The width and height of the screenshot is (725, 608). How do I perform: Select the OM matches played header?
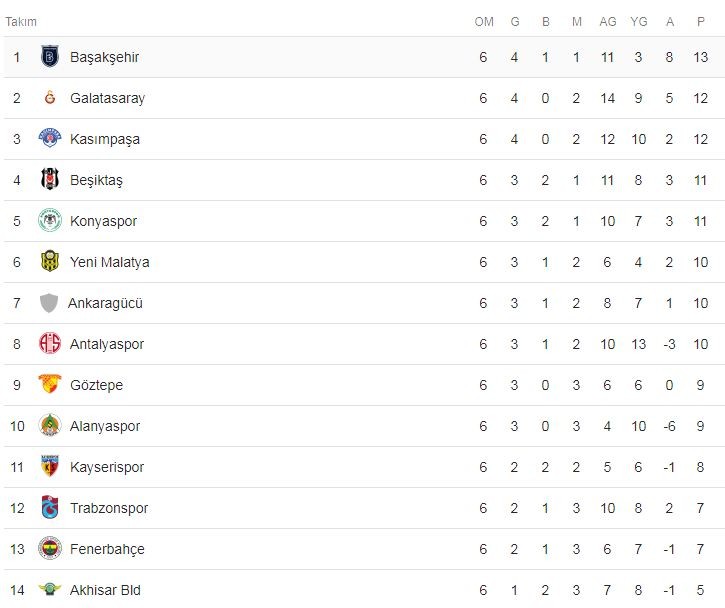pos(484,22)
